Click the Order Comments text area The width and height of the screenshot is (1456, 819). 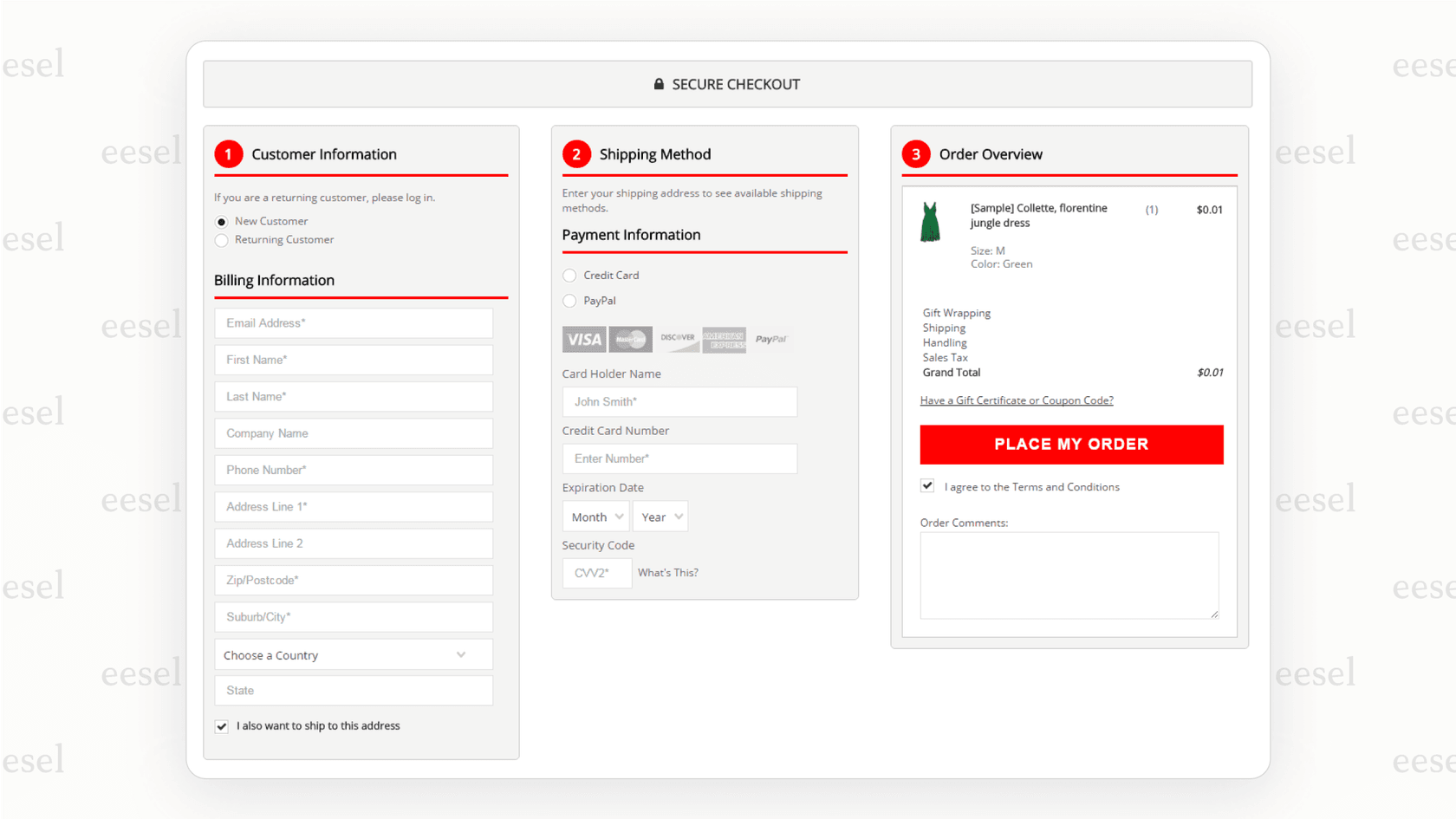(1069, 575)
